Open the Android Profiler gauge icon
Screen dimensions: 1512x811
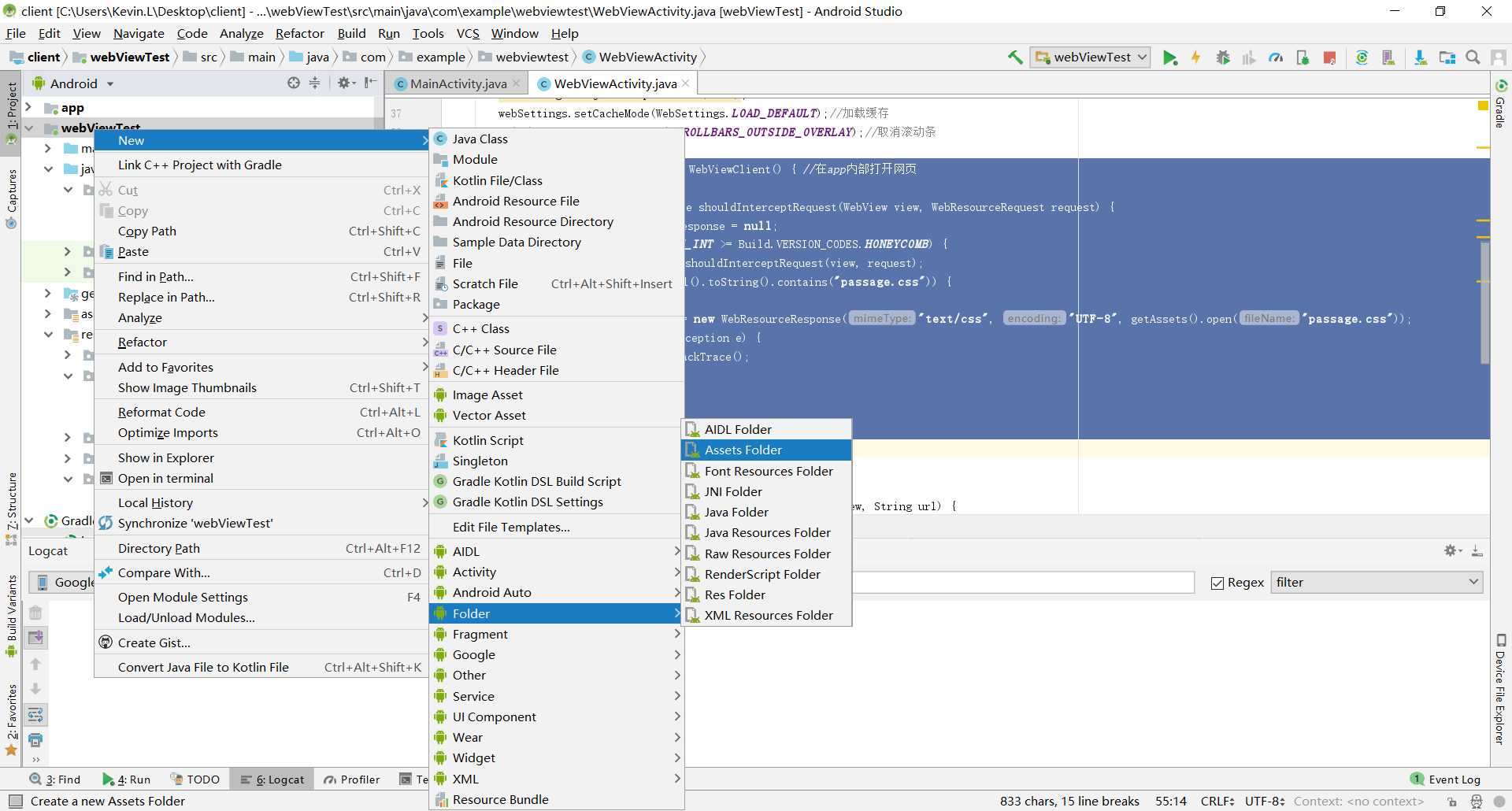tap(1276, 57)
